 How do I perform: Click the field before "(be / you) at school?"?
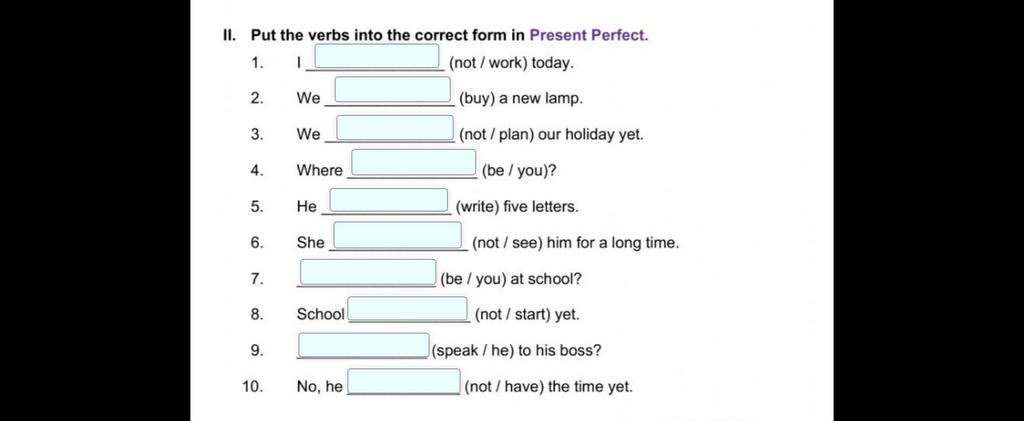pyautogui.click(x=368, y=272)
